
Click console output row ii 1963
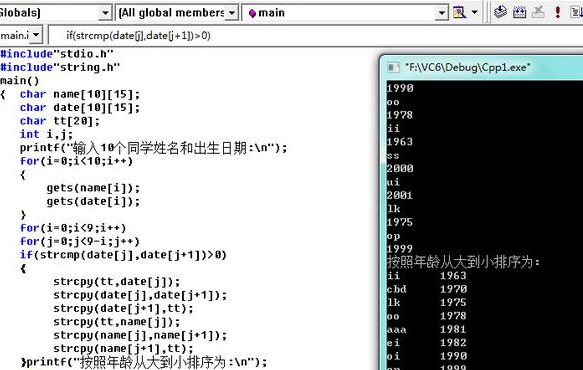click(426, 276)
